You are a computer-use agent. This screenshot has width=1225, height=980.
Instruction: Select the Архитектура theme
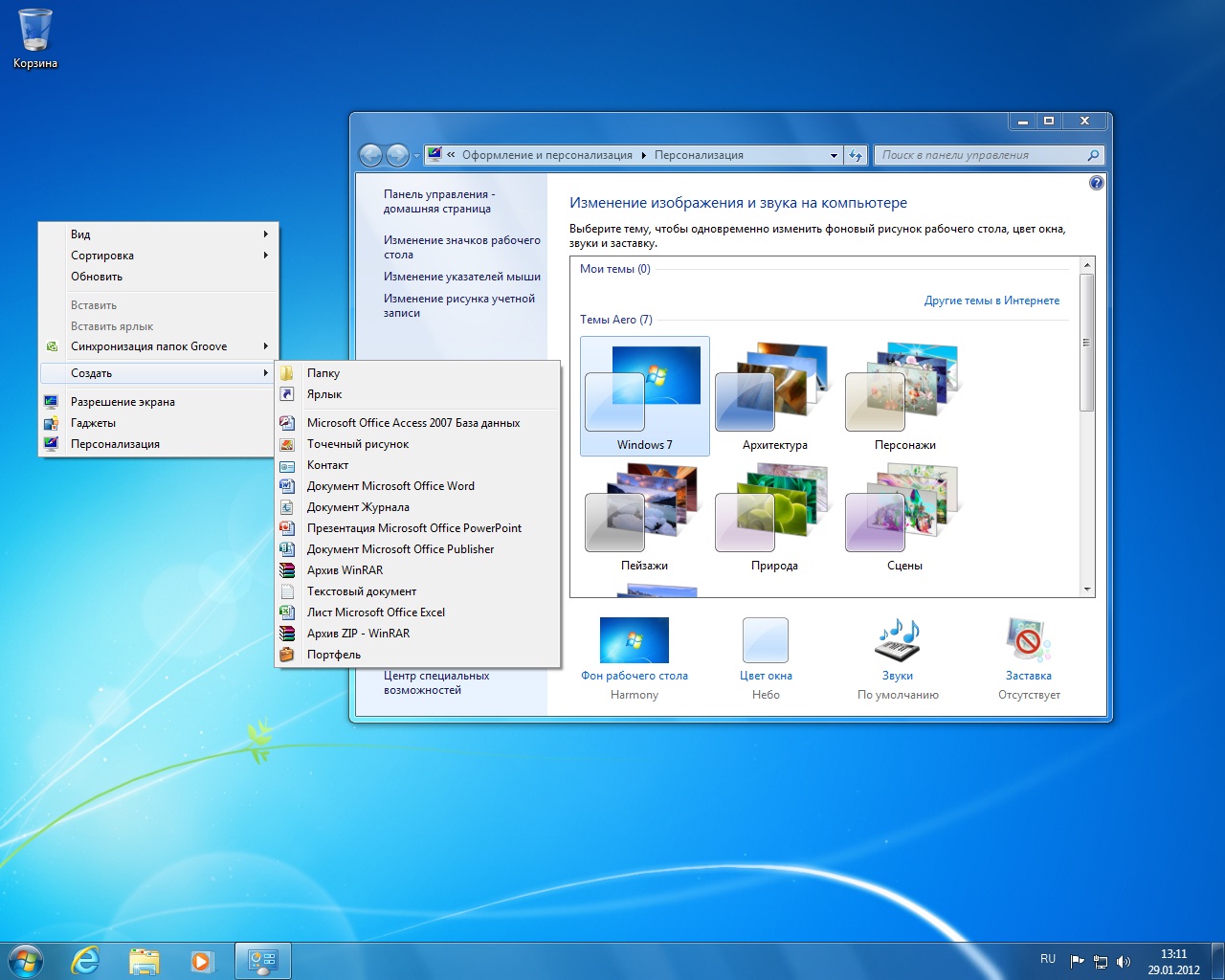click(774, 395)
